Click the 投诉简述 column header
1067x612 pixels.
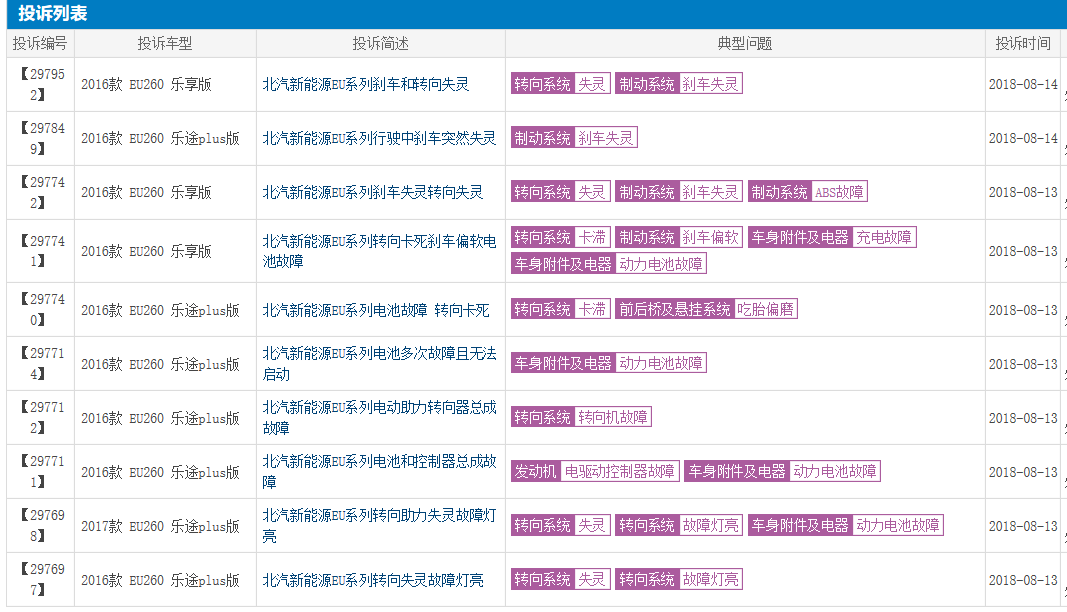click(380, 44)
